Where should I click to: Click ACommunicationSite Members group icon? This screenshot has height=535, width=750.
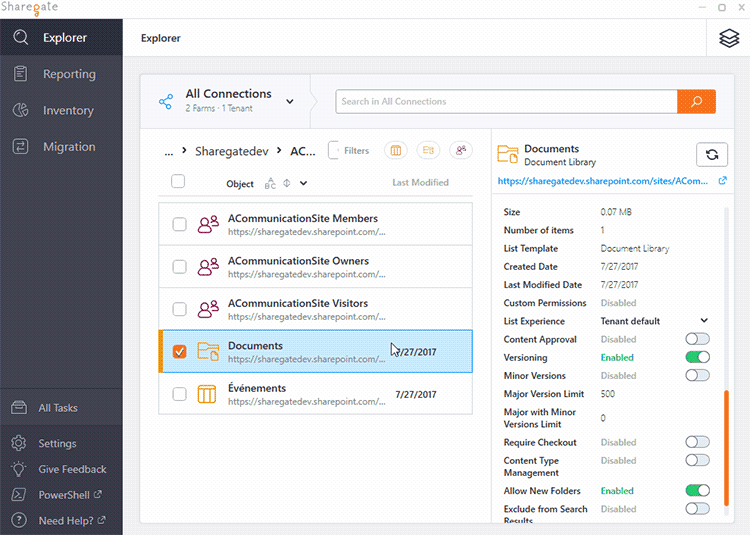[x=208, y=224]
